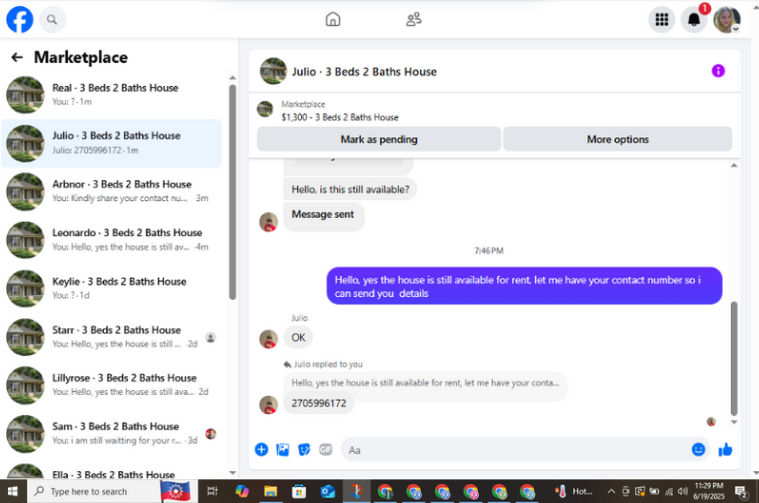This screenshot has width=759, height=503.
Task: Open Facebook search magnifier icon
Action: point(52,20)
